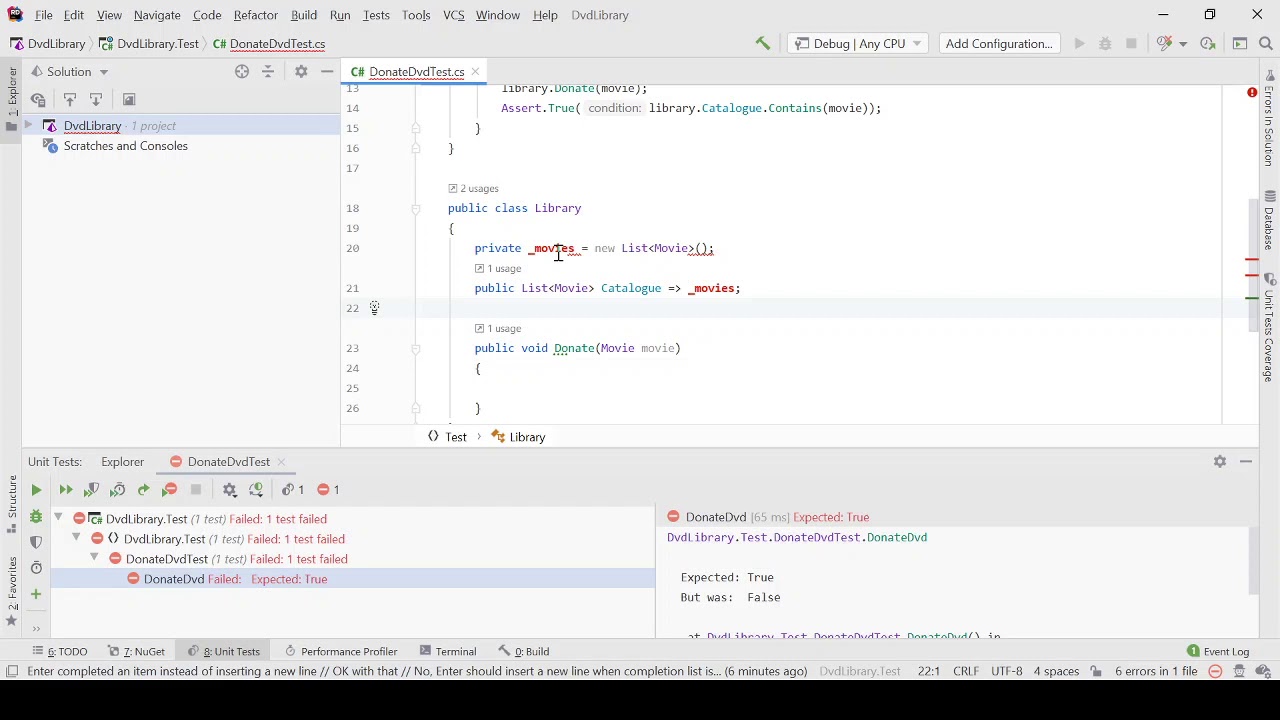Close the DonateDvdTest unit test session tab
The height and width of the screenshot is (720, 1280).
281,461
